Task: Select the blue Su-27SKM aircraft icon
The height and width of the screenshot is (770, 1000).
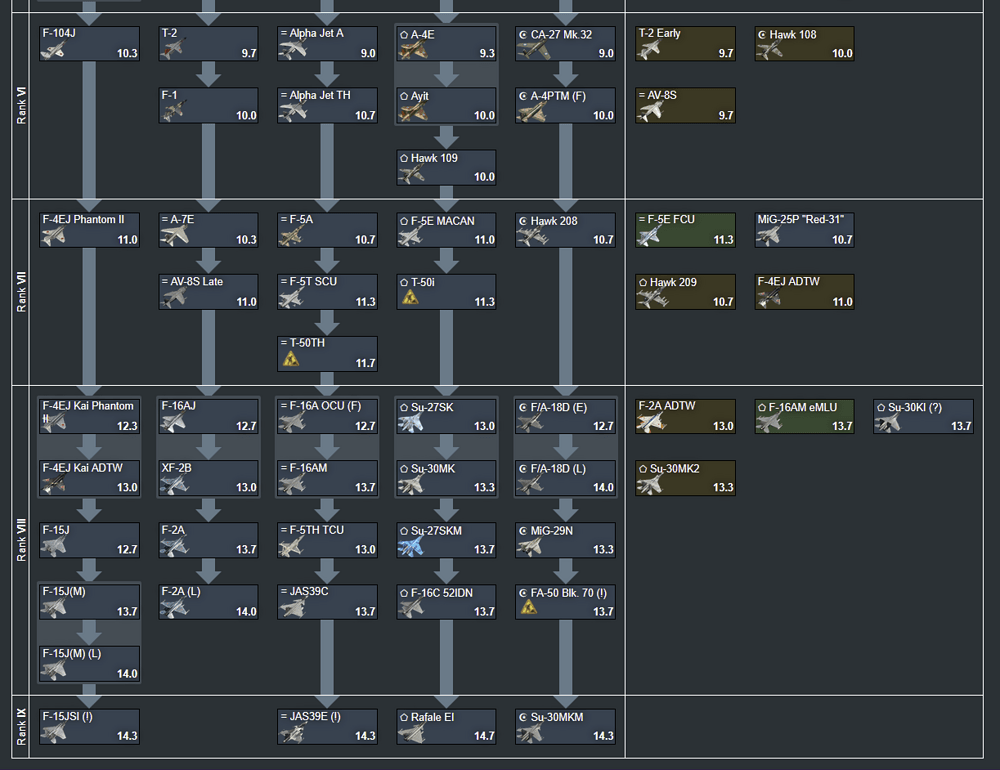Action: tap(410, 547)
